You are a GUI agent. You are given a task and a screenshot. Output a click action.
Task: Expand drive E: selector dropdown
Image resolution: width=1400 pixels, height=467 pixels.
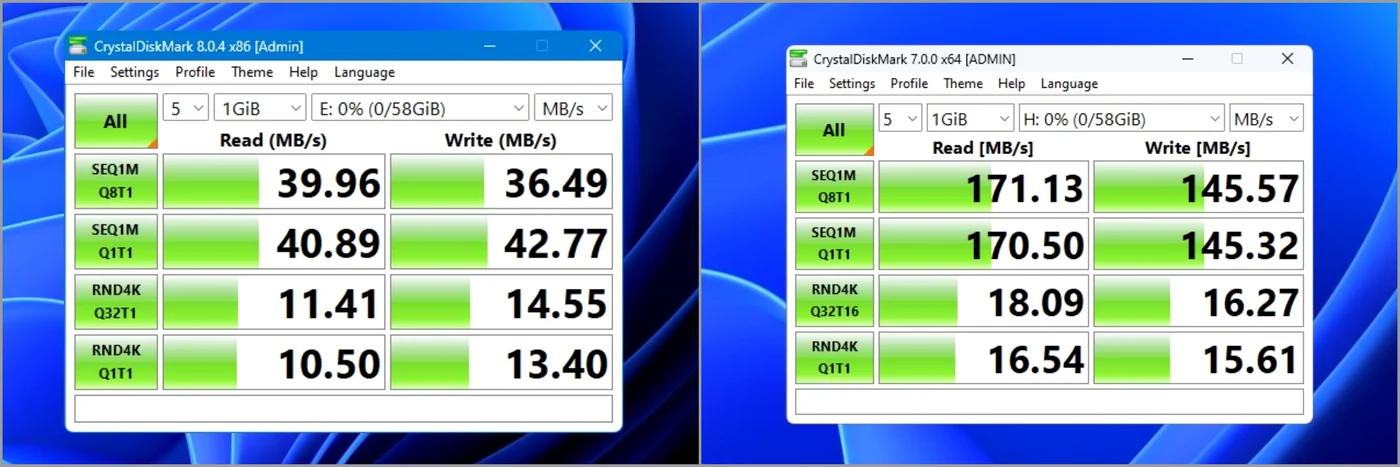pyautogui.click(x=420, y=108)
